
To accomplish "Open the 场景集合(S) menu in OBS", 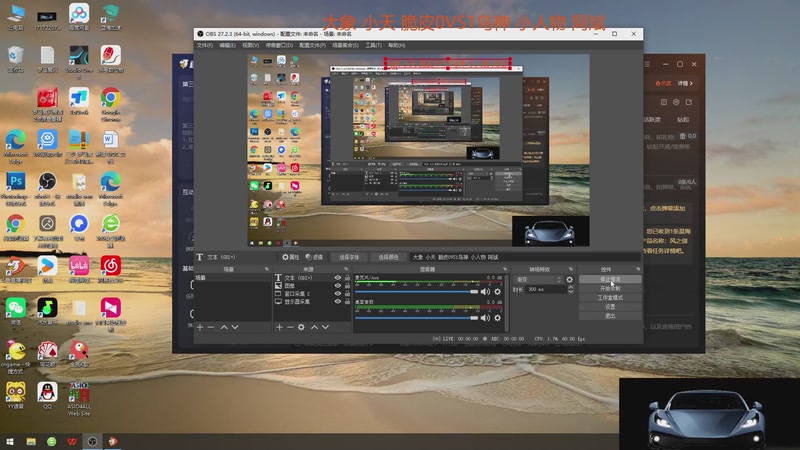I will (x=345, y=45).
